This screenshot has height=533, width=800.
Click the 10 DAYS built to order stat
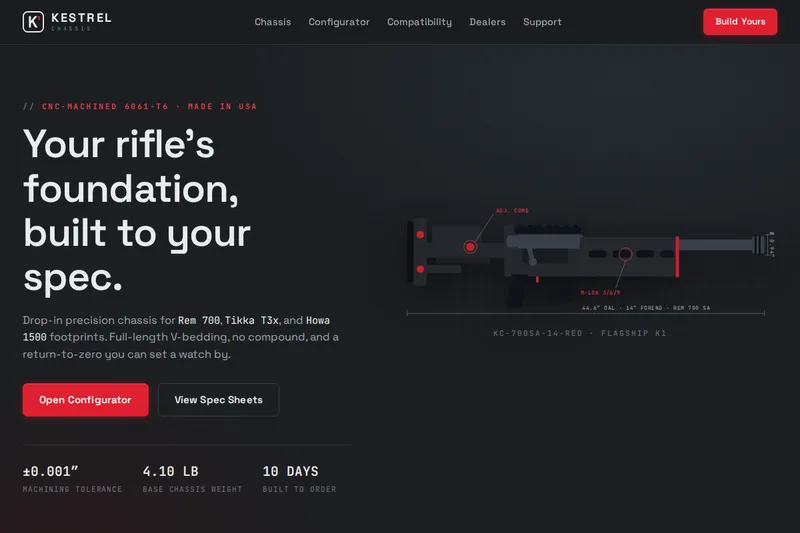tap(299, 479)
